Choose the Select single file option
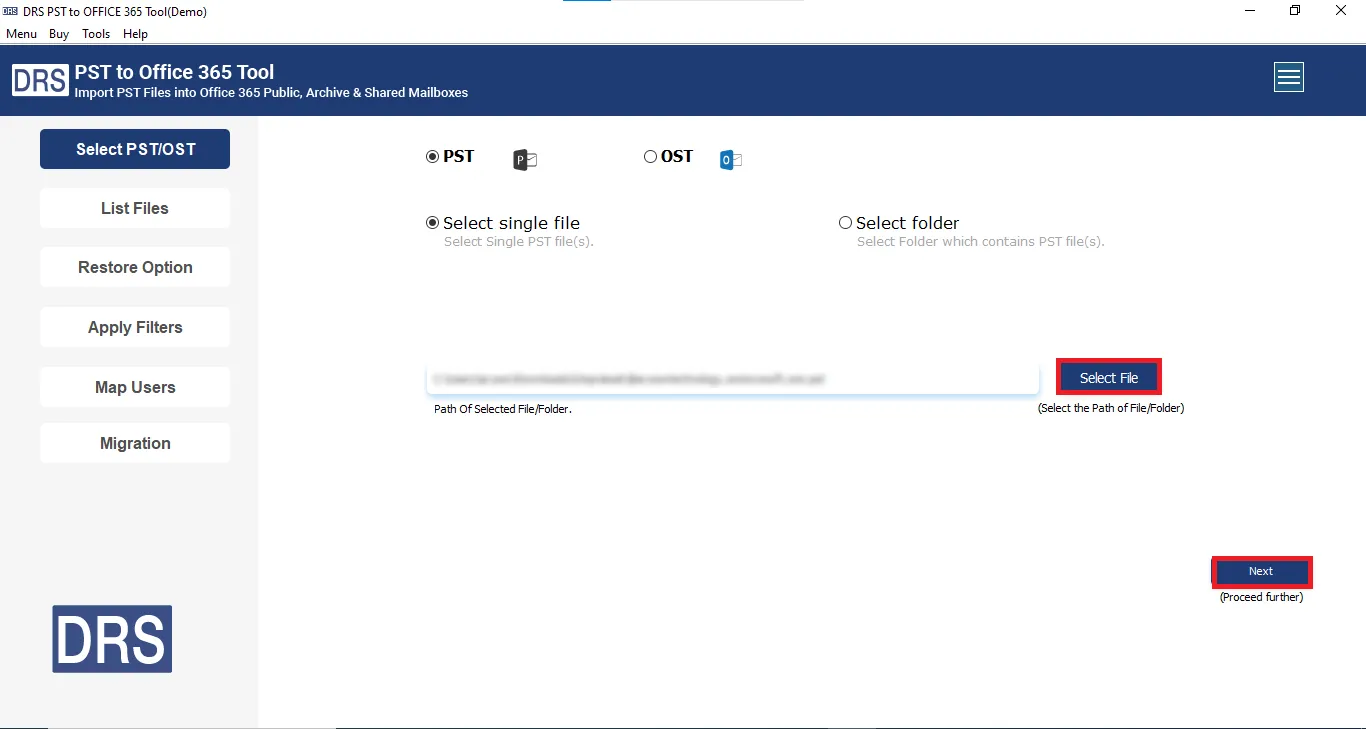 432,223
